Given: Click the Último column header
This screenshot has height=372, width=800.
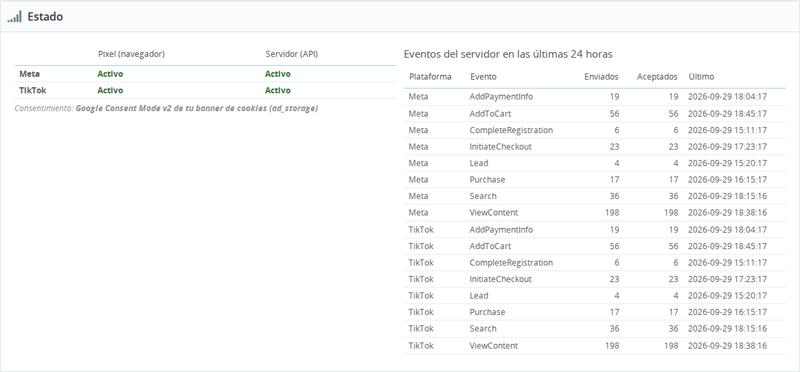Looking at the screenshot, I should [702, 77].
